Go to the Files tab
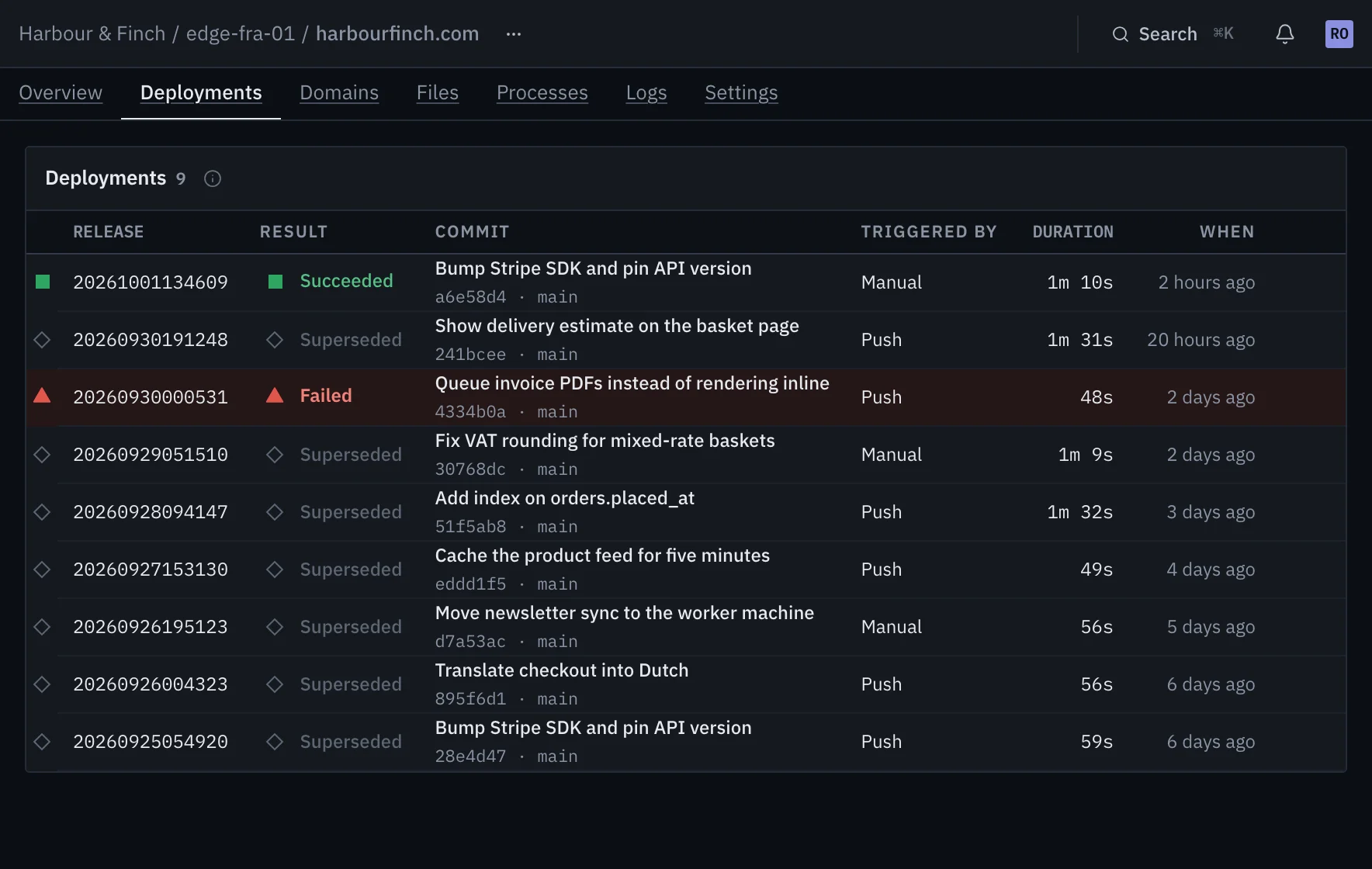1372x869 pixels. (x=438, y=92)
